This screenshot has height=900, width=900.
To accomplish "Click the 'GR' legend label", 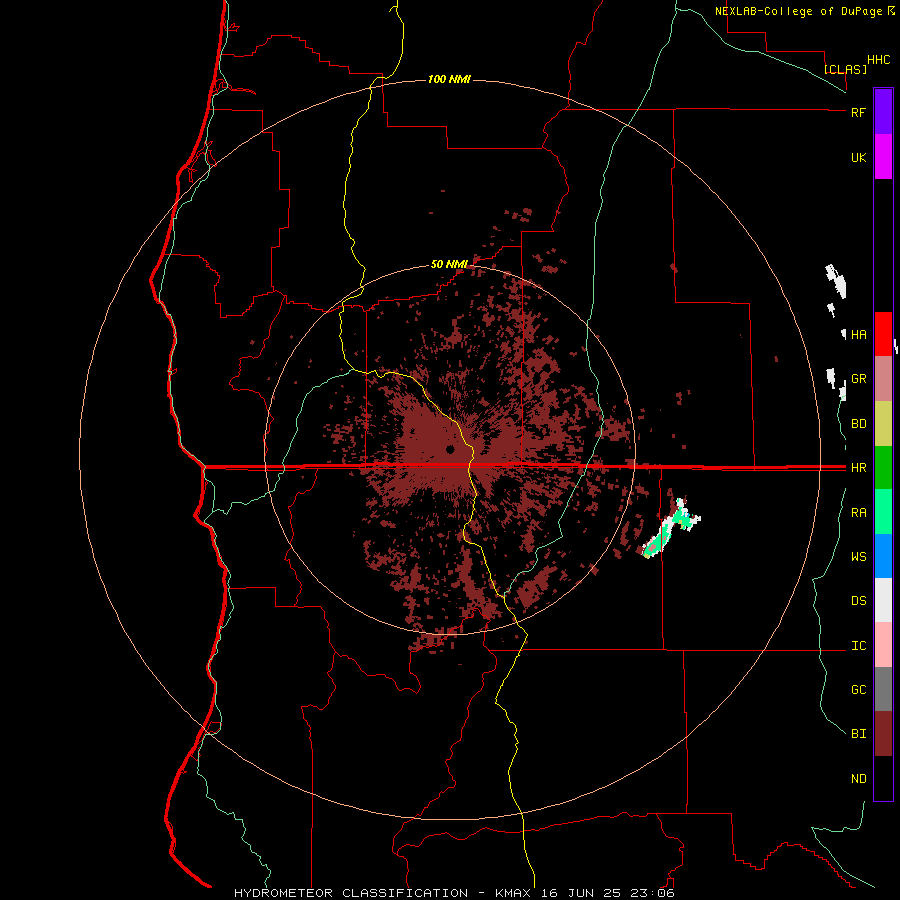I will tap(858, 379).
